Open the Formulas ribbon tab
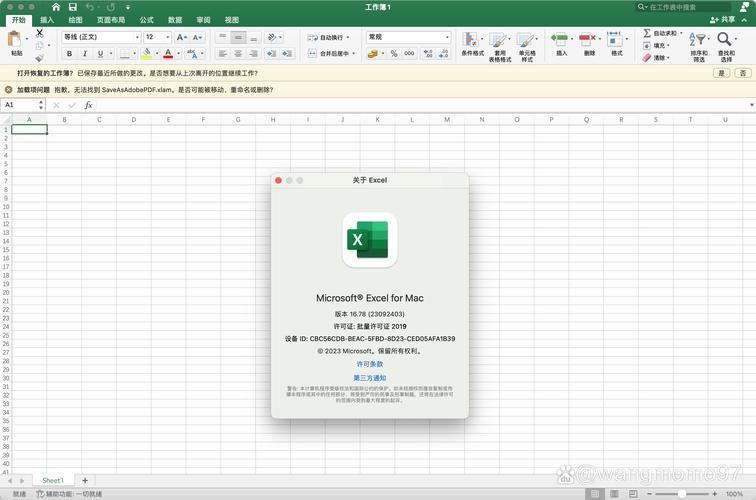This screenshot has width=756, height=500. pyautogui.click(x=147, y=20)
